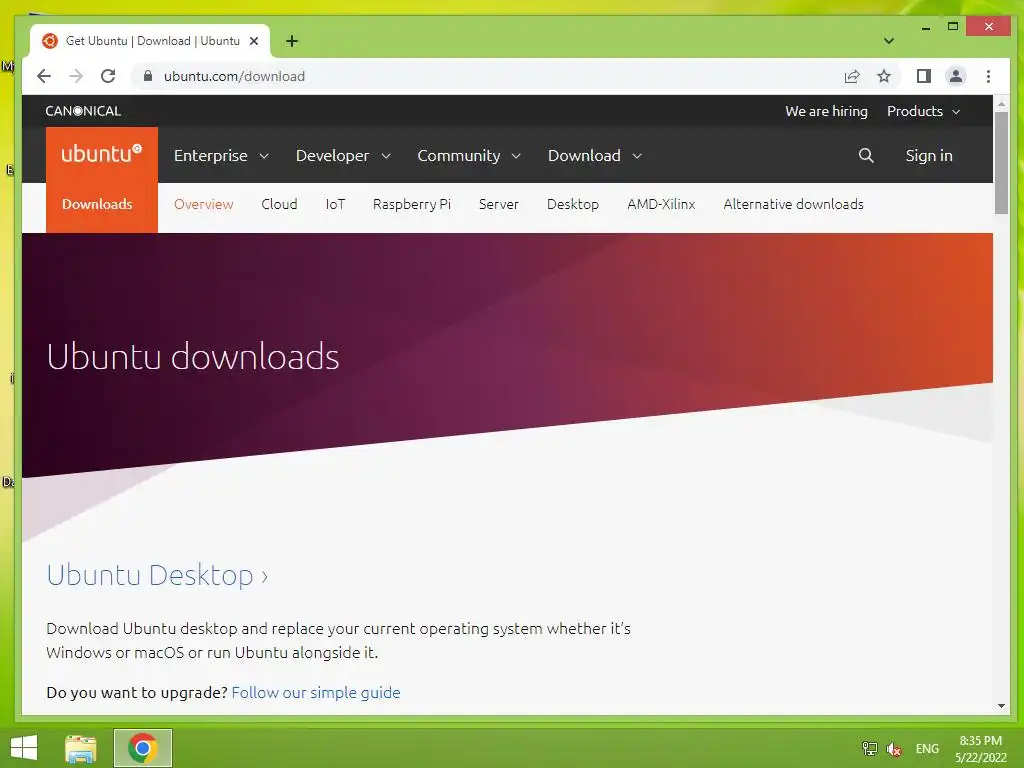Open File Explorer from the taskbar
1024x768 pixels.
81,748
